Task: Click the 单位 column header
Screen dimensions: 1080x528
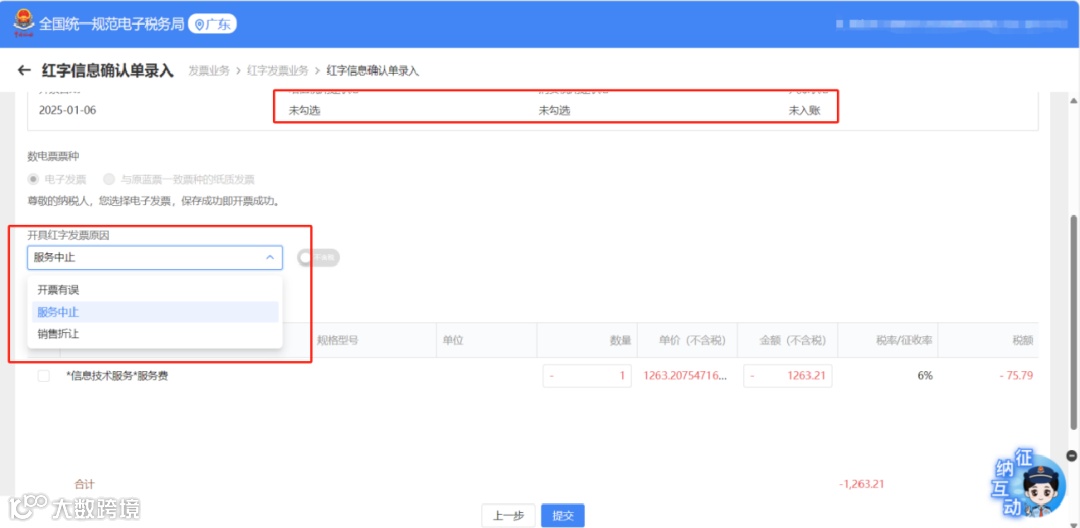Action: coord(453,340)
